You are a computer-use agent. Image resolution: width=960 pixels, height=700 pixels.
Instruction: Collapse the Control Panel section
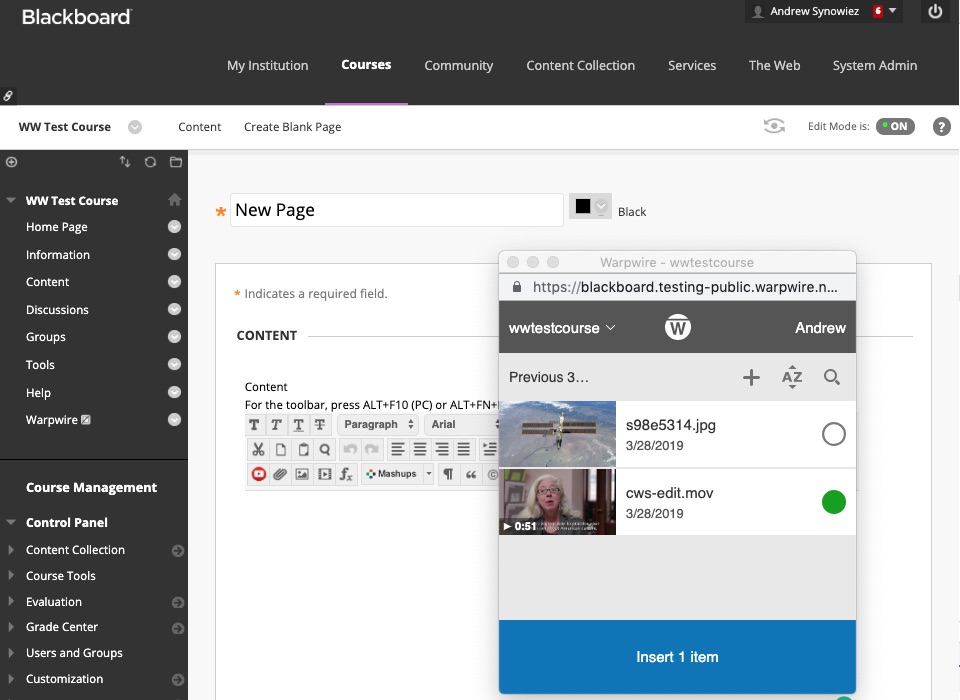coord(10,522)
